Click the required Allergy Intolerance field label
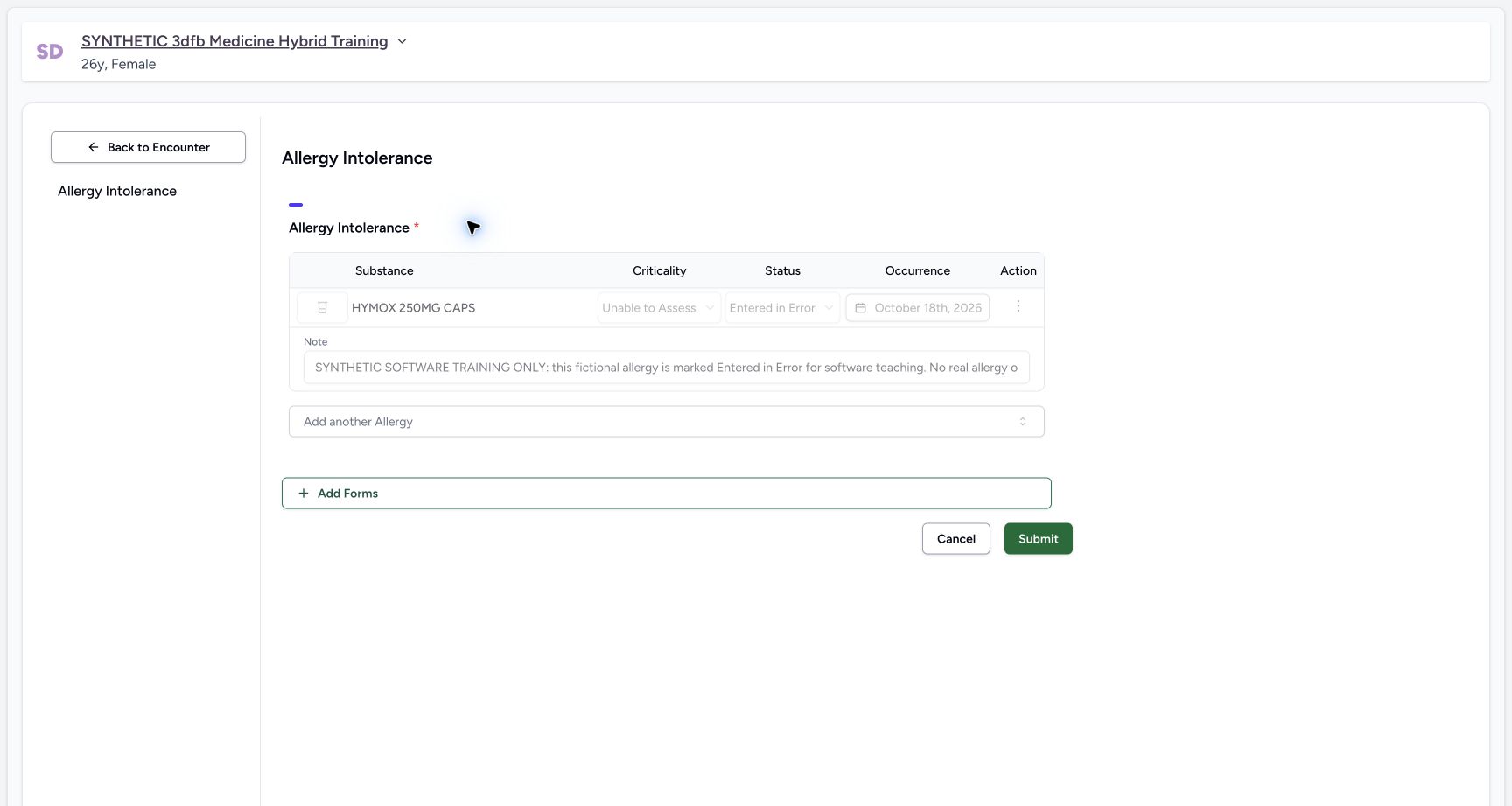 tap(354, 228)
